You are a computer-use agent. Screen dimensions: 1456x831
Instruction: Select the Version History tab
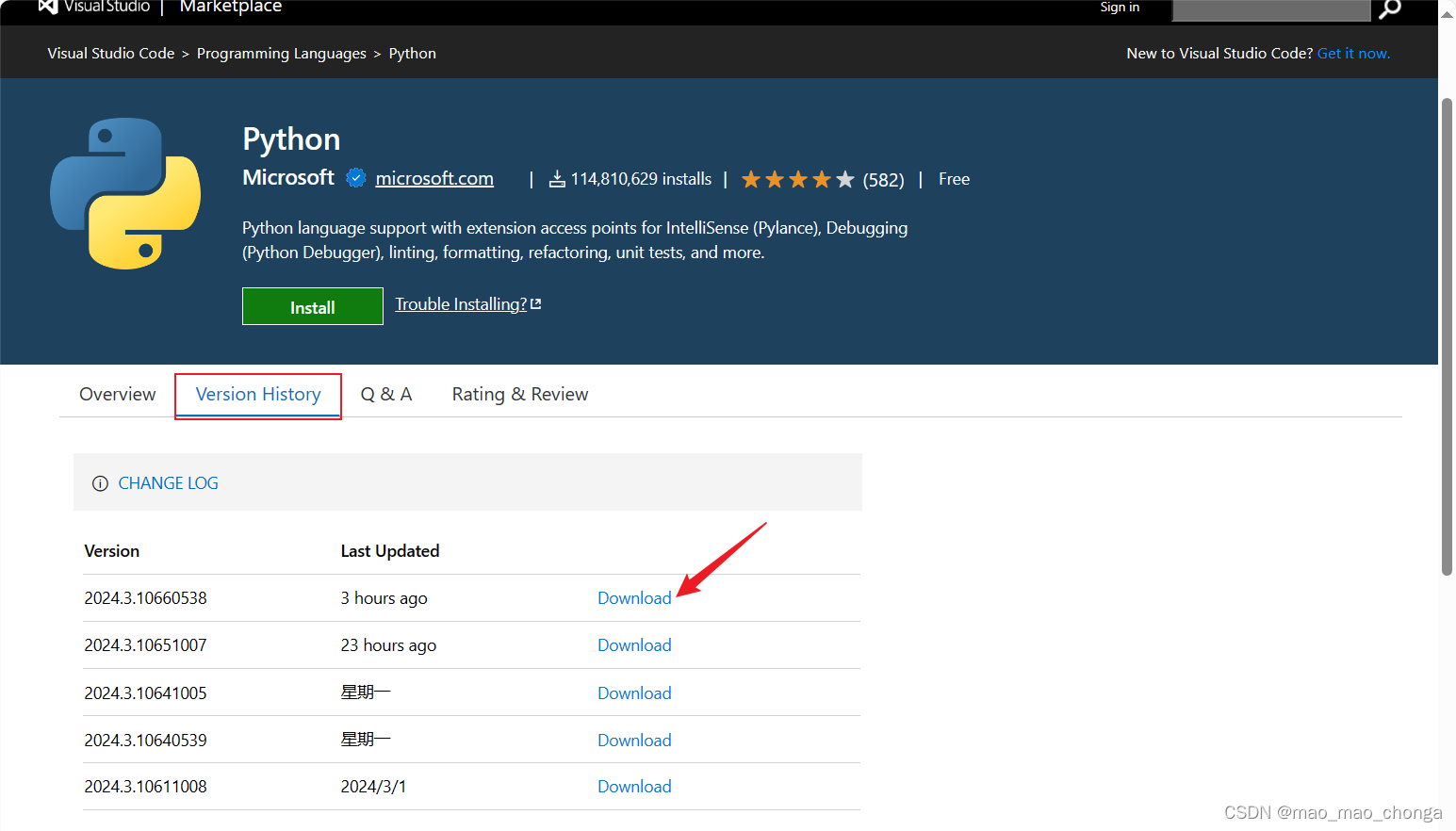pos(258,394)
